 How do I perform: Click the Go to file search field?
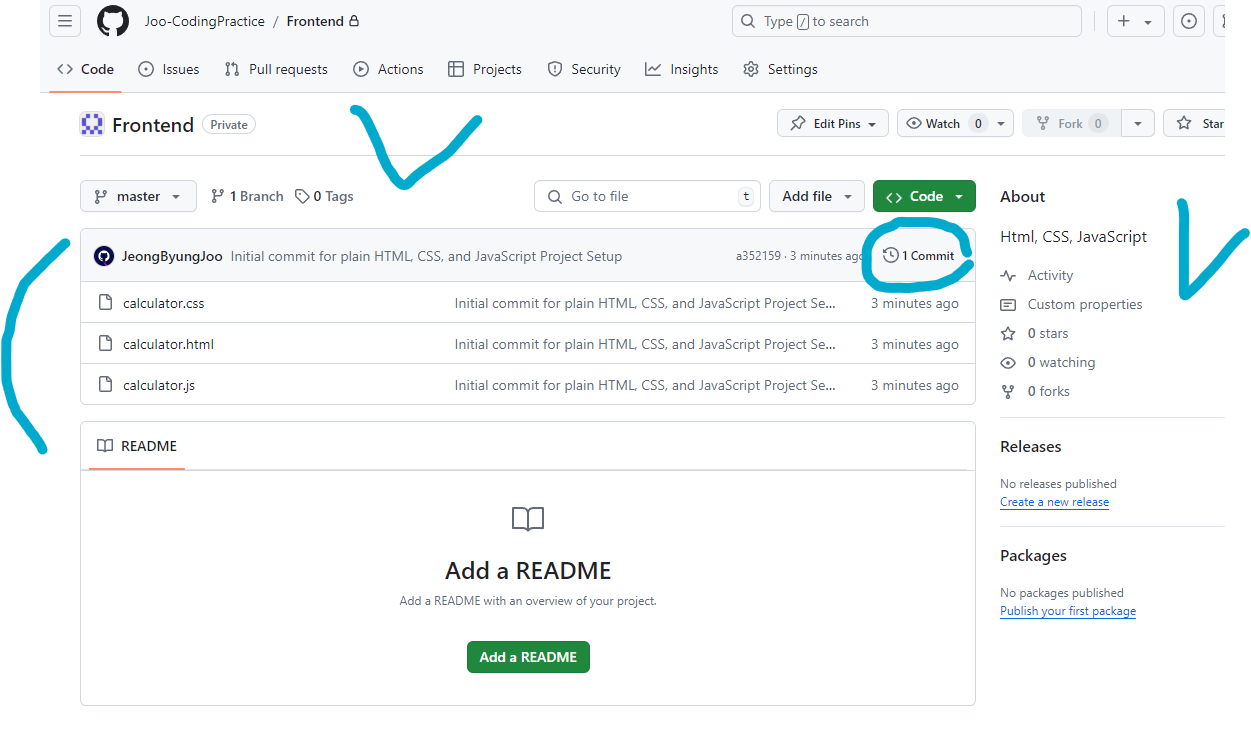click(647, 197)
